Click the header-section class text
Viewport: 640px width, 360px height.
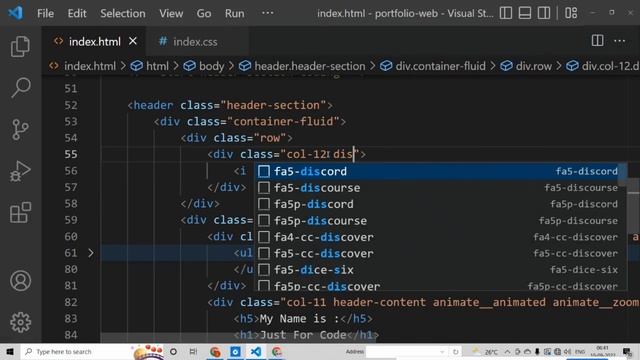(273, 105)
